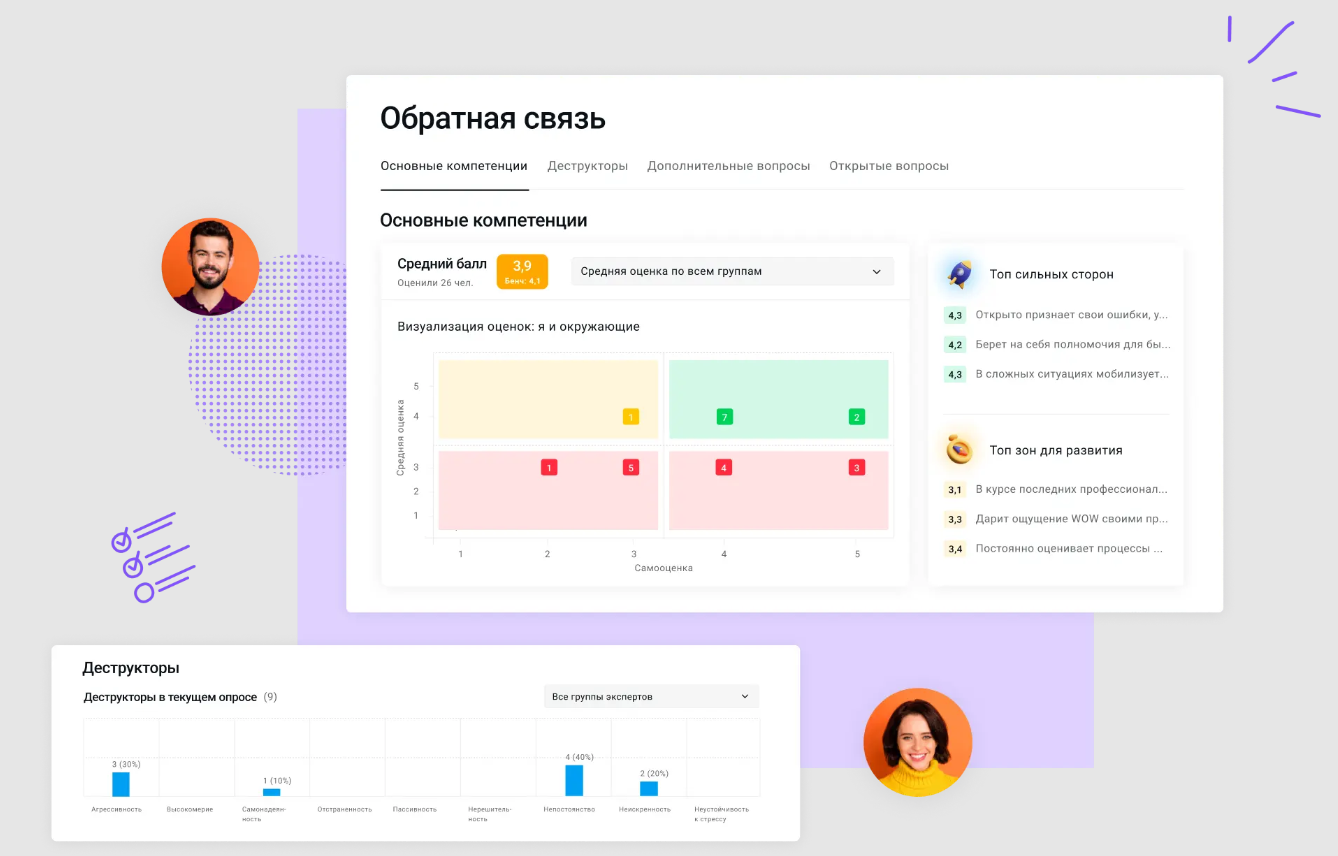Open the "Средняя оценка по всем группам" dropdown

click(x=731, y=271)
